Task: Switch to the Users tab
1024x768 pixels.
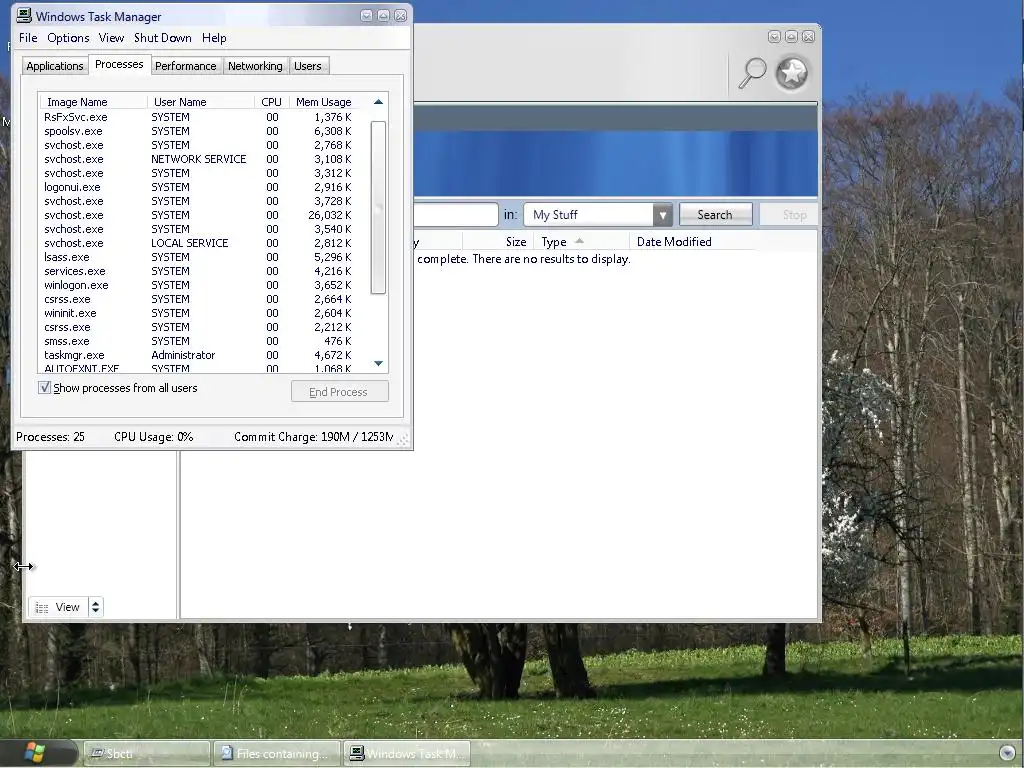Action: click(x=308, y=66)
